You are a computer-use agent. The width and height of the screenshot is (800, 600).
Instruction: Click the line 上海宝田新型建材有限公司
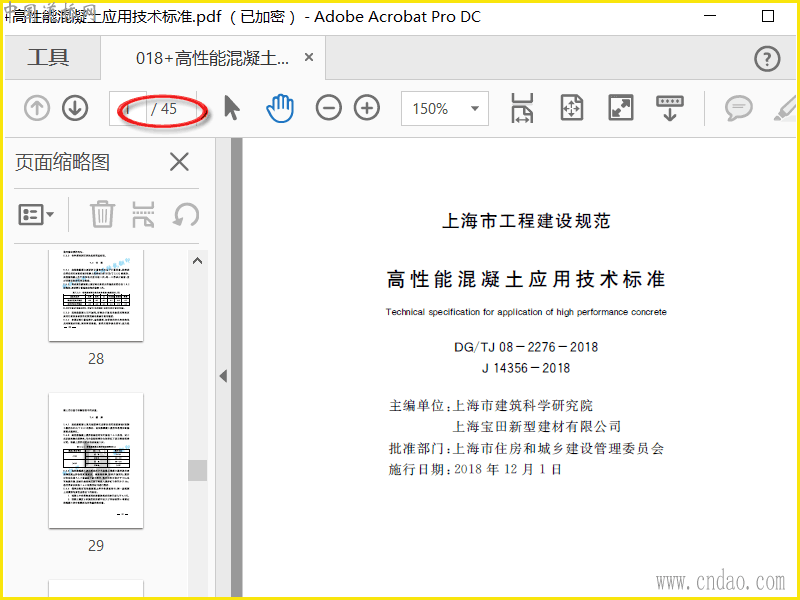pyautogui.click(x=537, y=426)
